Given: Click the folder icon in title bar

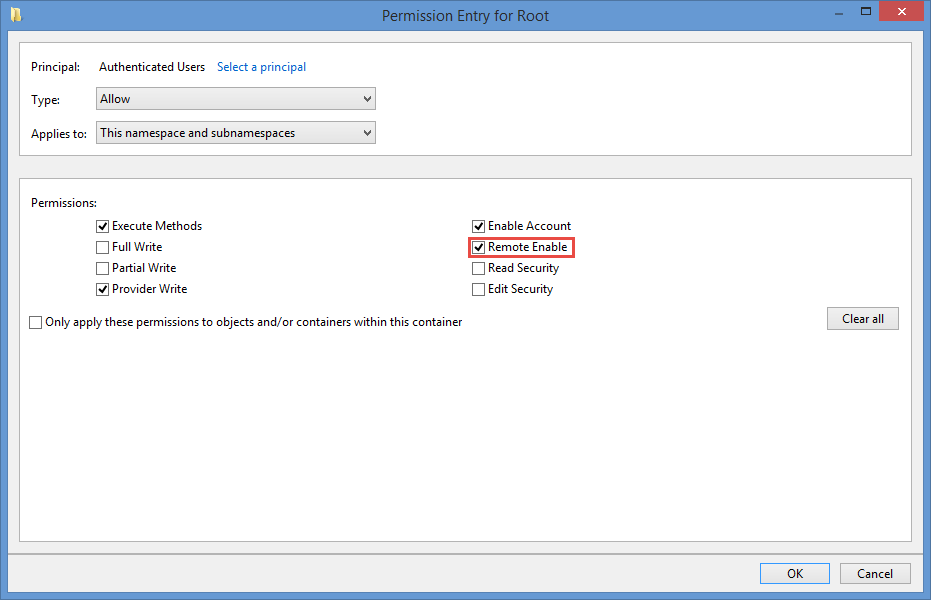Looking at the screenshot, I should coord(16,14).
